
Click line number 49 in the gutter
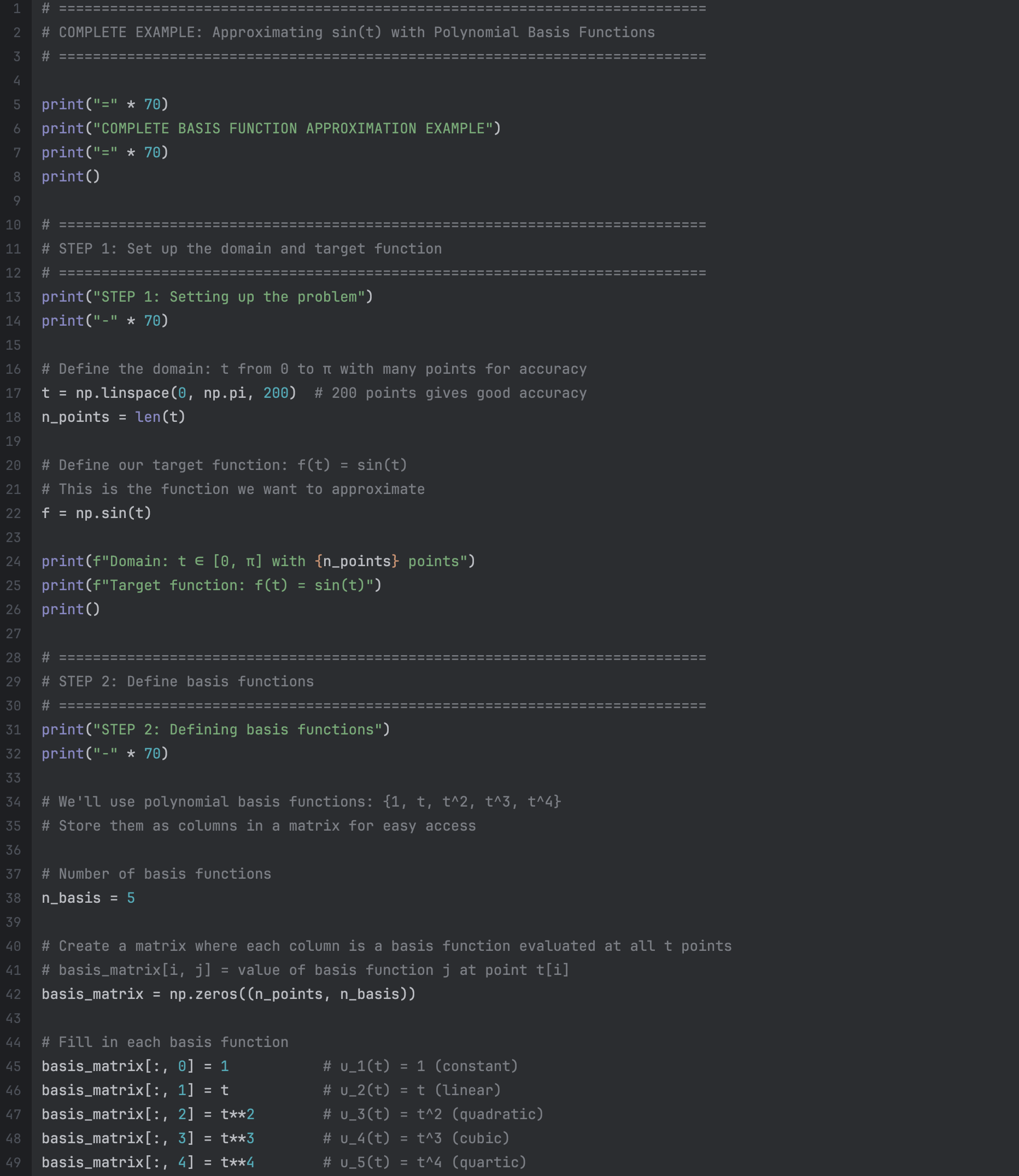pyautogui.click(x=13, y=1162)
